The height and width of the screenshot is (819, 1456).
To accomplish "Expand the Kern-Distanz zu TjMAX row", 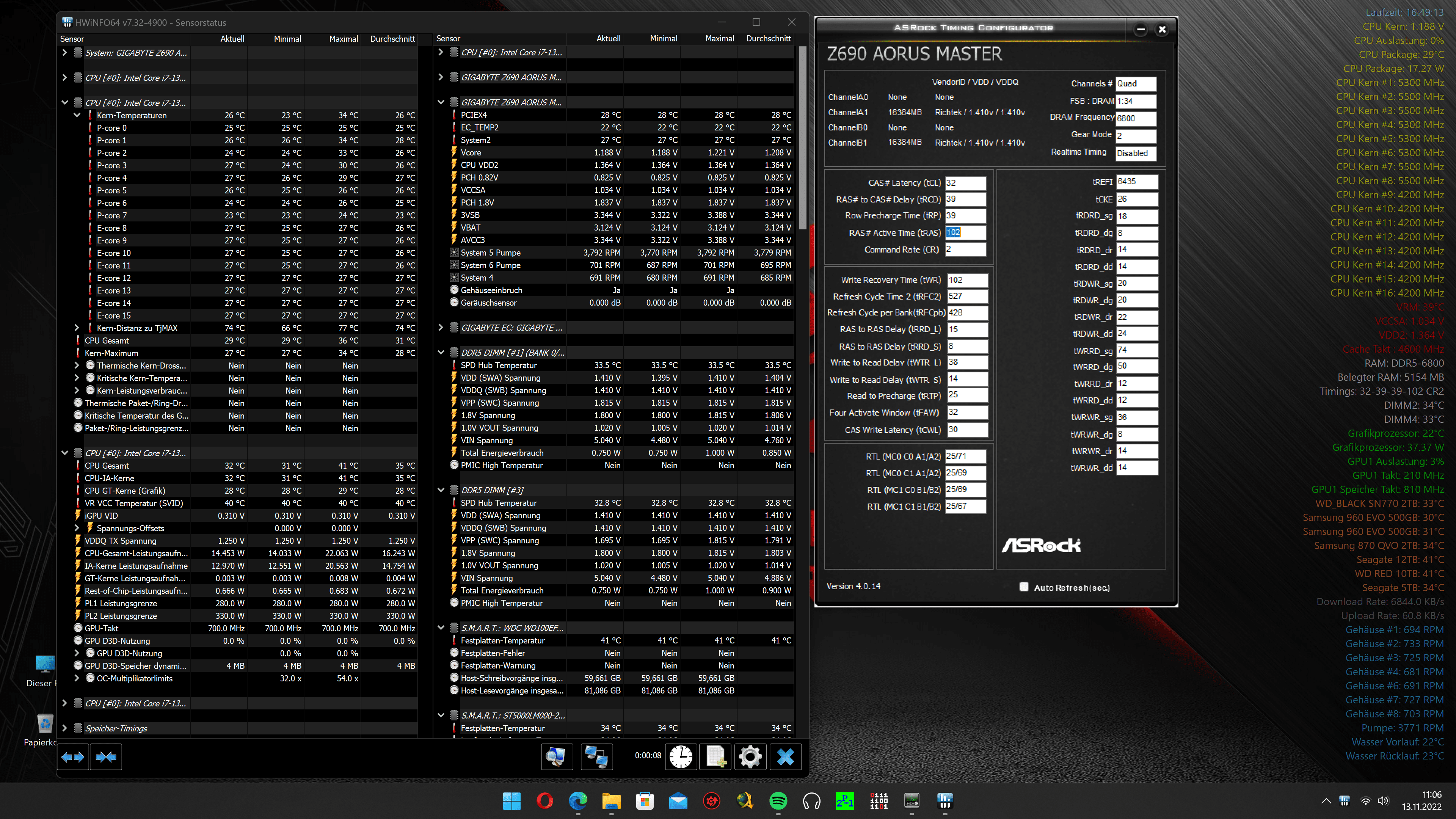I will coord(77,328).
